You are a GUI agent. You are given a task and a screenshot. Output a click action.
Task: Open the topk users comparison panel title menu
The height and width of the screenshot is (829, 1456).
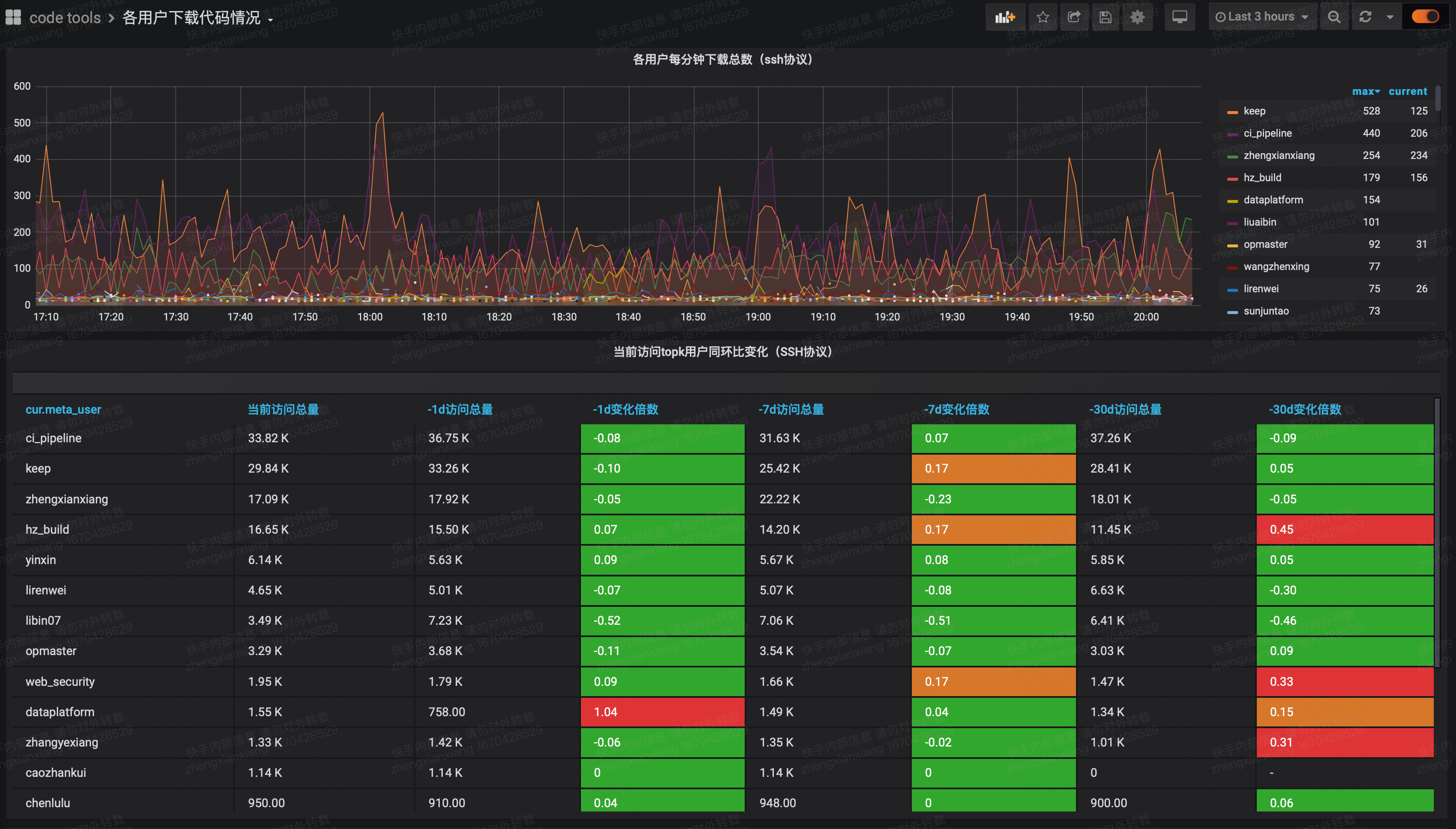click(x=722, y=352)
